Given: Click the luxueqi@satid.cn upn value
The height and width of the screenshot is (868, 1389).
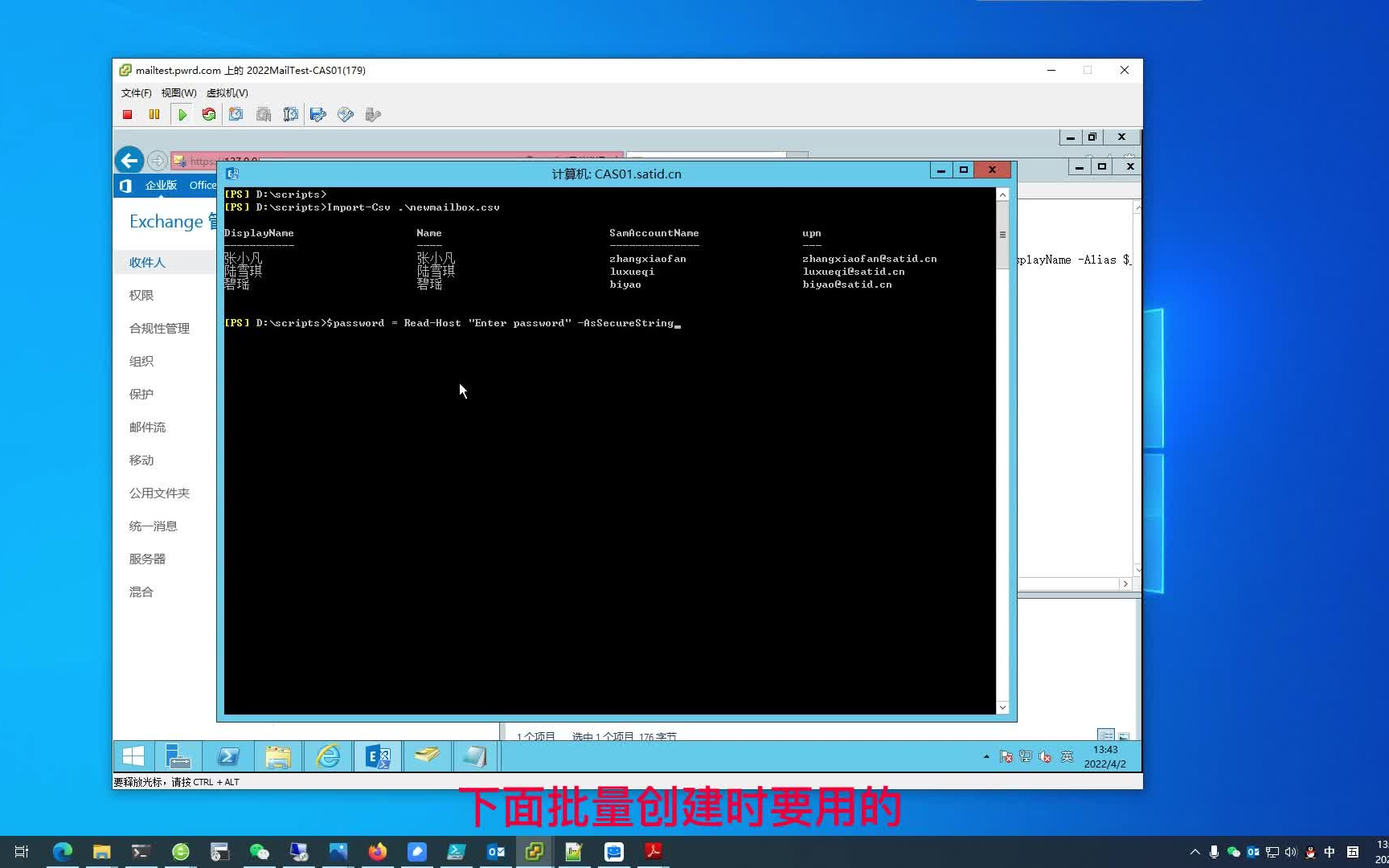Looking at the screenshot, I should [854, 272].
